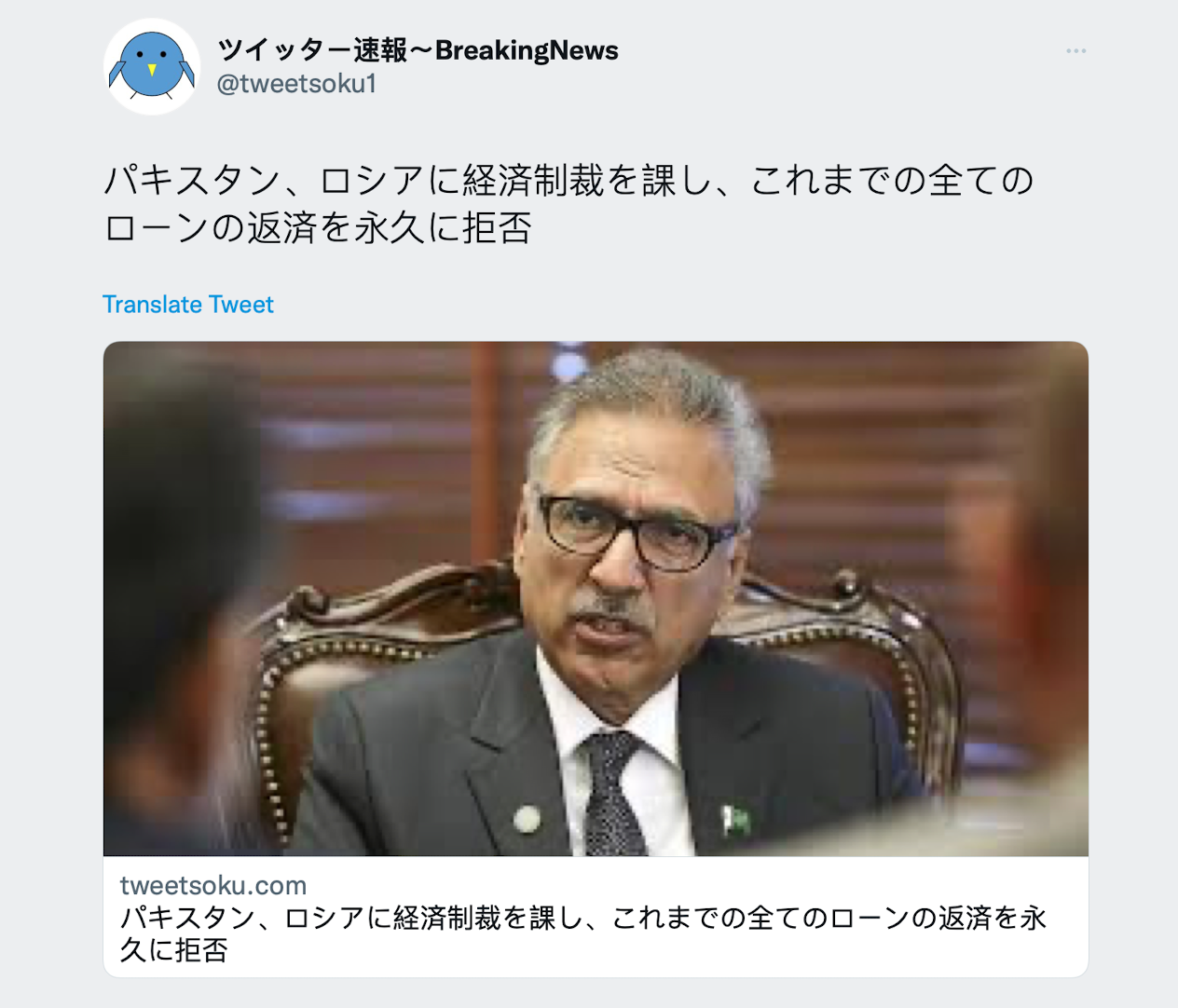This screenshot has height=1008, width=1178.
Task: Click the card headline's second line 久に拒否
Action: (x=174, y=950)
